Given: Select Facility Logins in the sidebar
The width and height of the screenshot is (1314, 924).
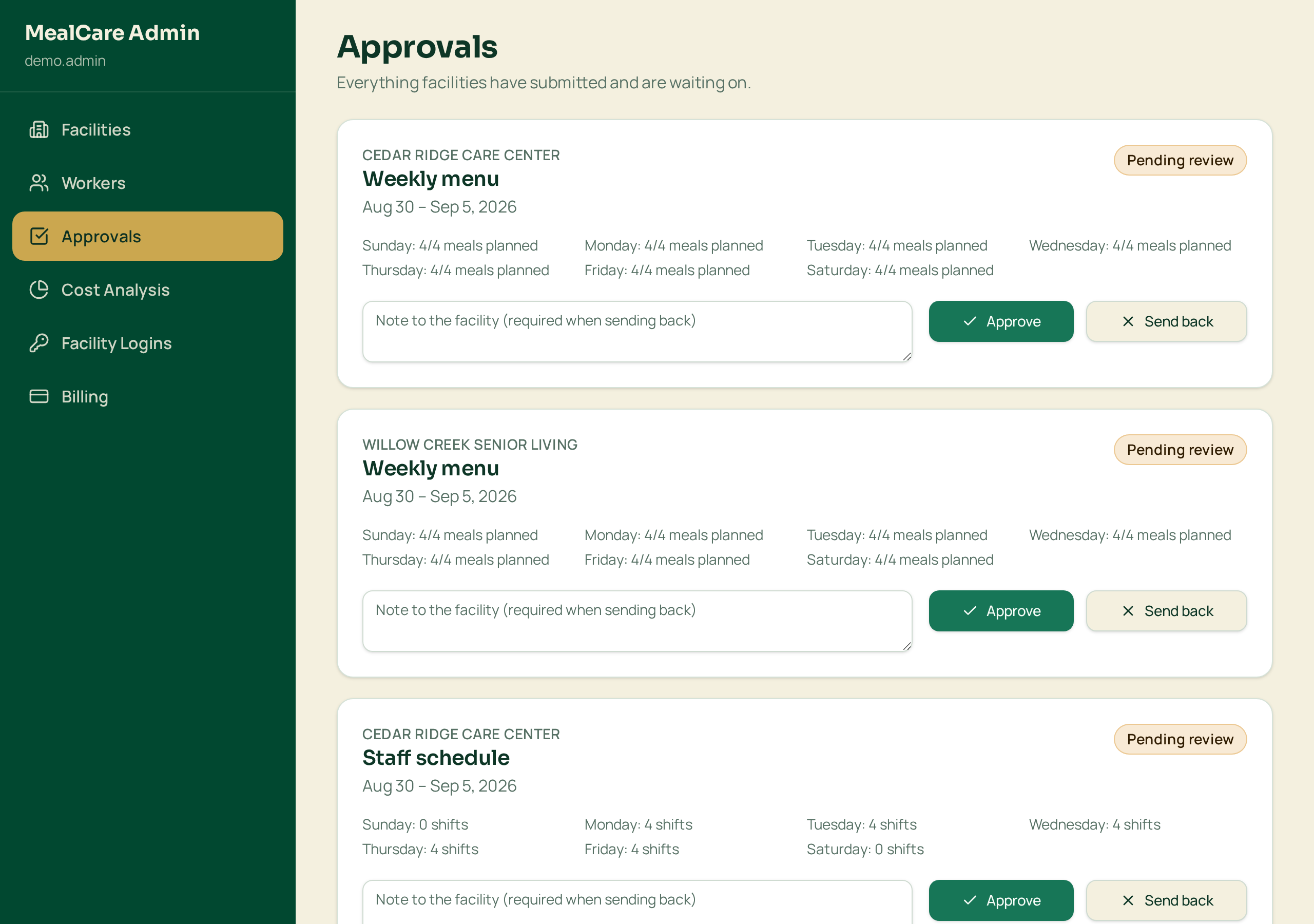Looking at the screenshot, I should click(148, 343).
